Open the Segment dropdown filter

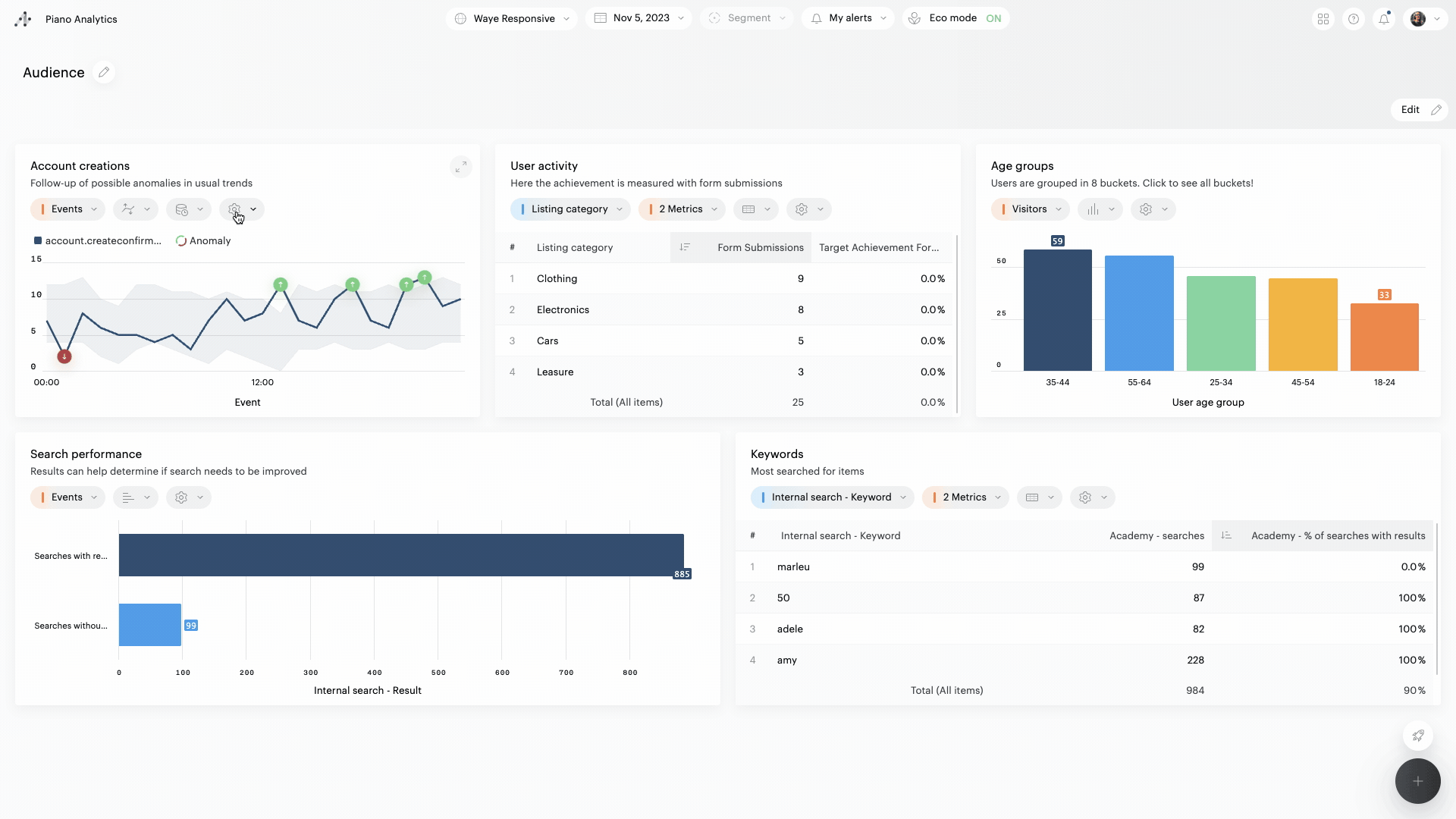pyautogui.click(x=747, y=18)
